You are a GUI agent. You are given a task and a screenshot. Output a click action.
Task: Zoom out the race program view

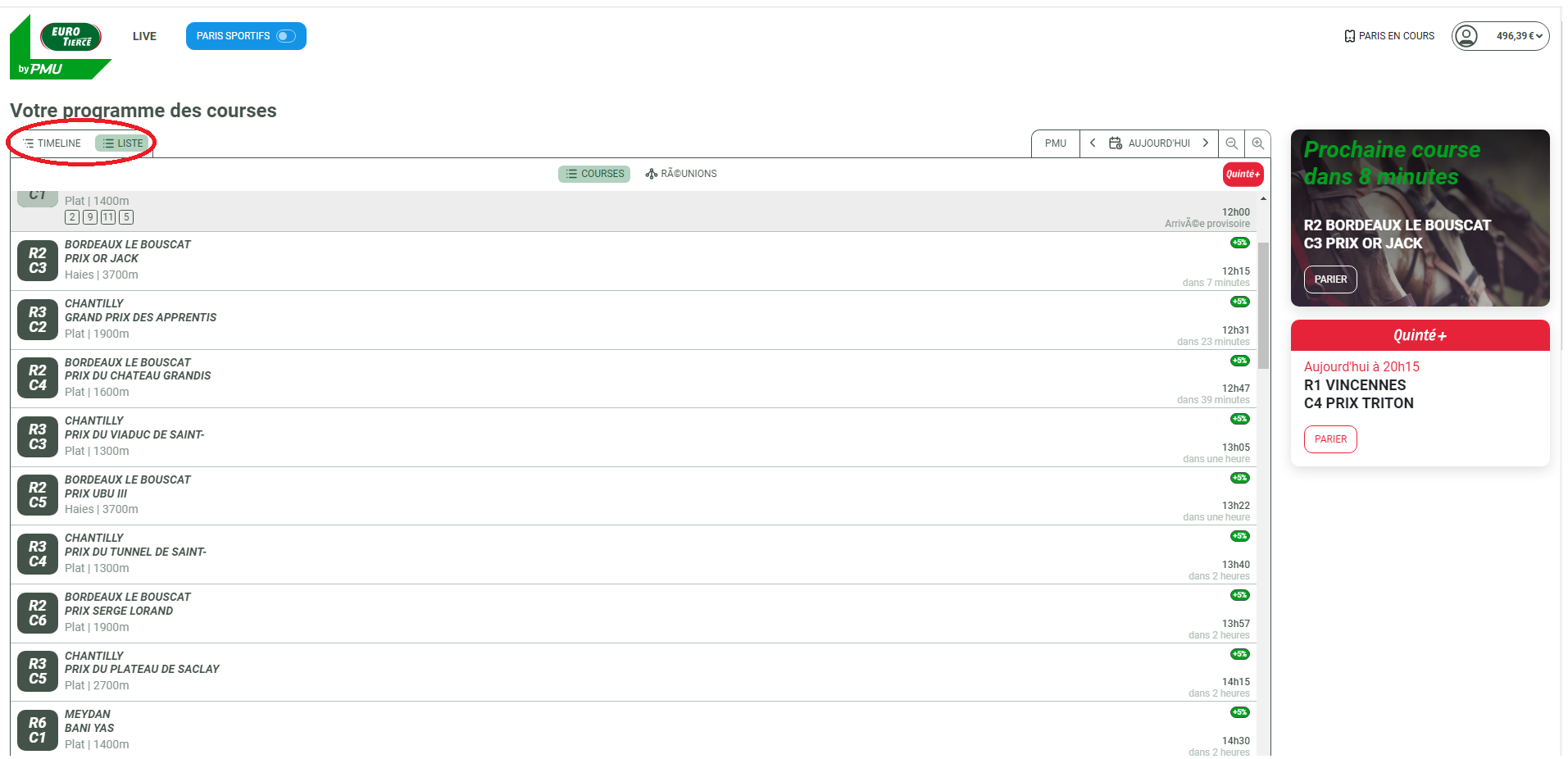point(1231,143)
